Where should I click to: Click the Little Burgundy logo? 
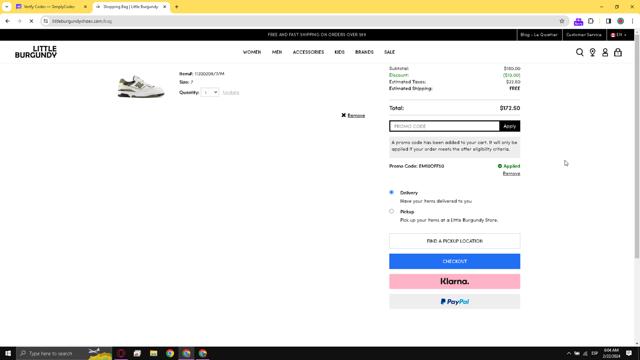[x=36, y=52]
